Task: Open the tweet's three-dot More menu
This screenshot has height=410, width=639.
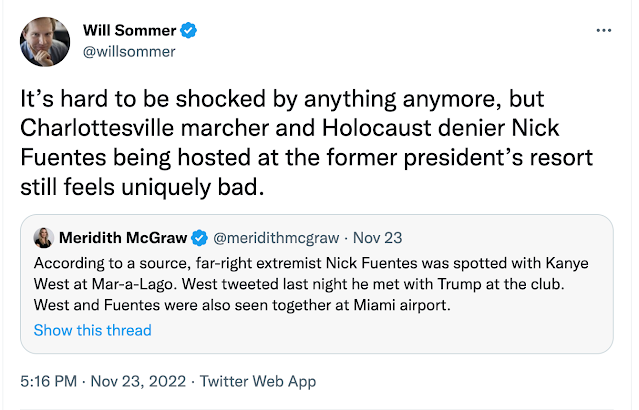Action: [603, 31]
